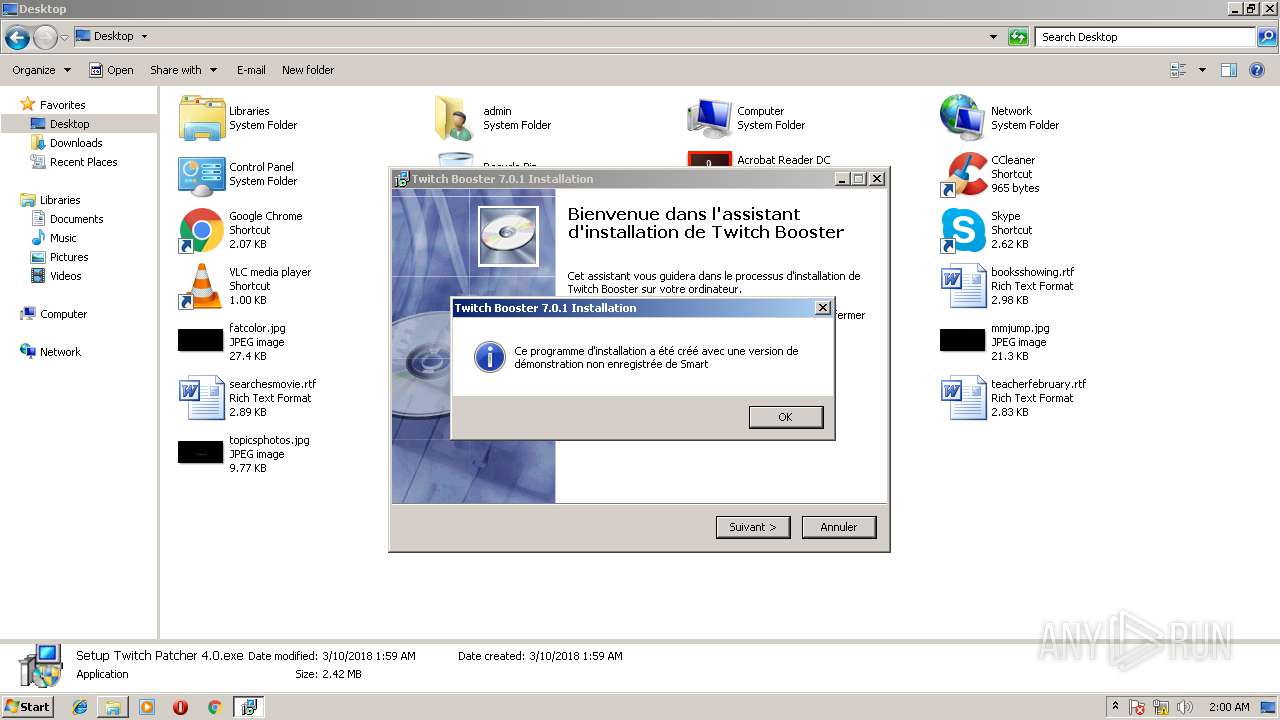1280x720 pixels.
Task: Click the Suivant button in the installer
Action: [x=753, y=527]
